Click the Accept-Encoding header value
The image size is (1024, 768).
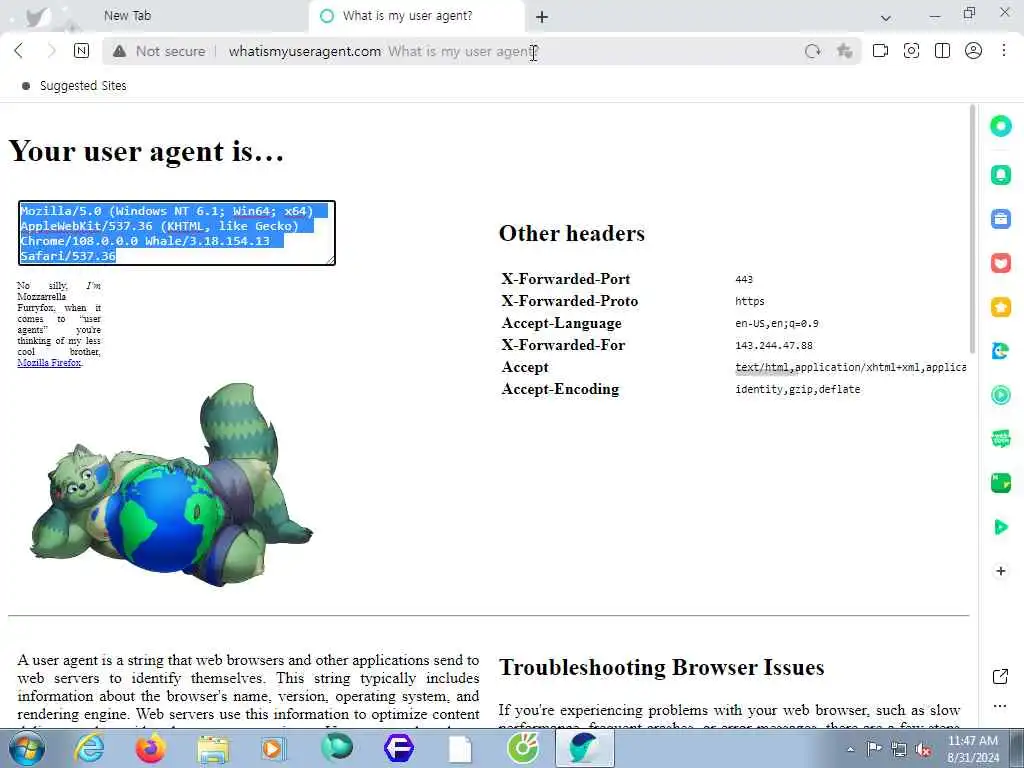coord(797,389)
